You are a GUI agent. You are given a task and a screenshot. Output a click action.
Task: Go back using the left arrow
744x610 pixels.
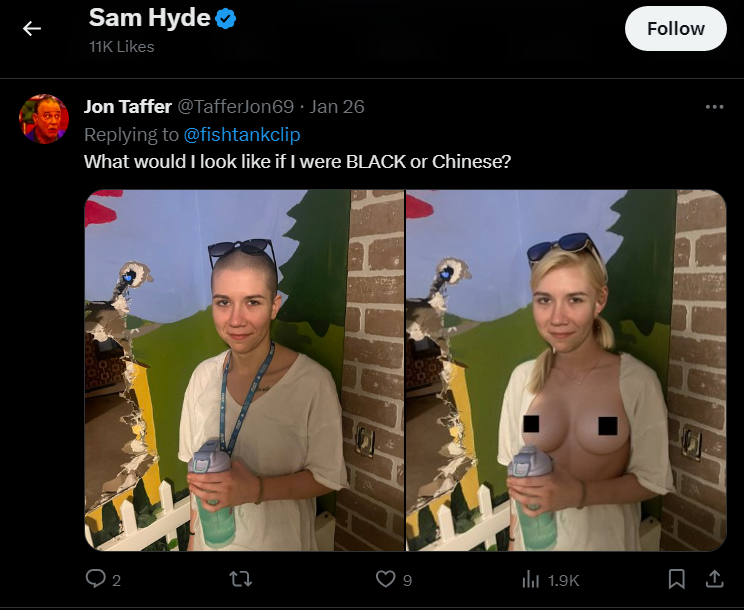pos(32,28)
